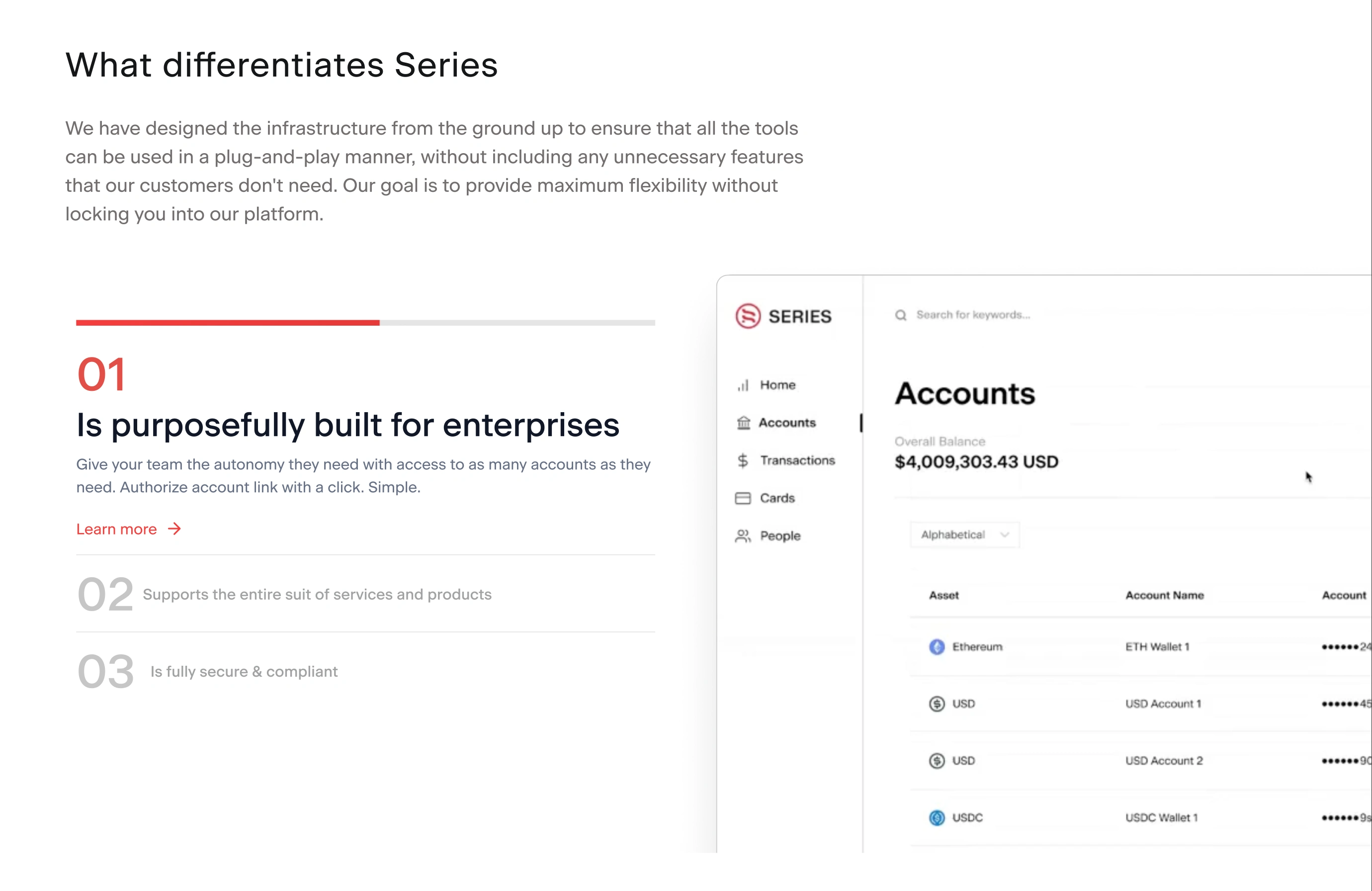This screenshot has width=1372, height=891.
Task: Click the red progress bar above 01
Action: [228, 323]
